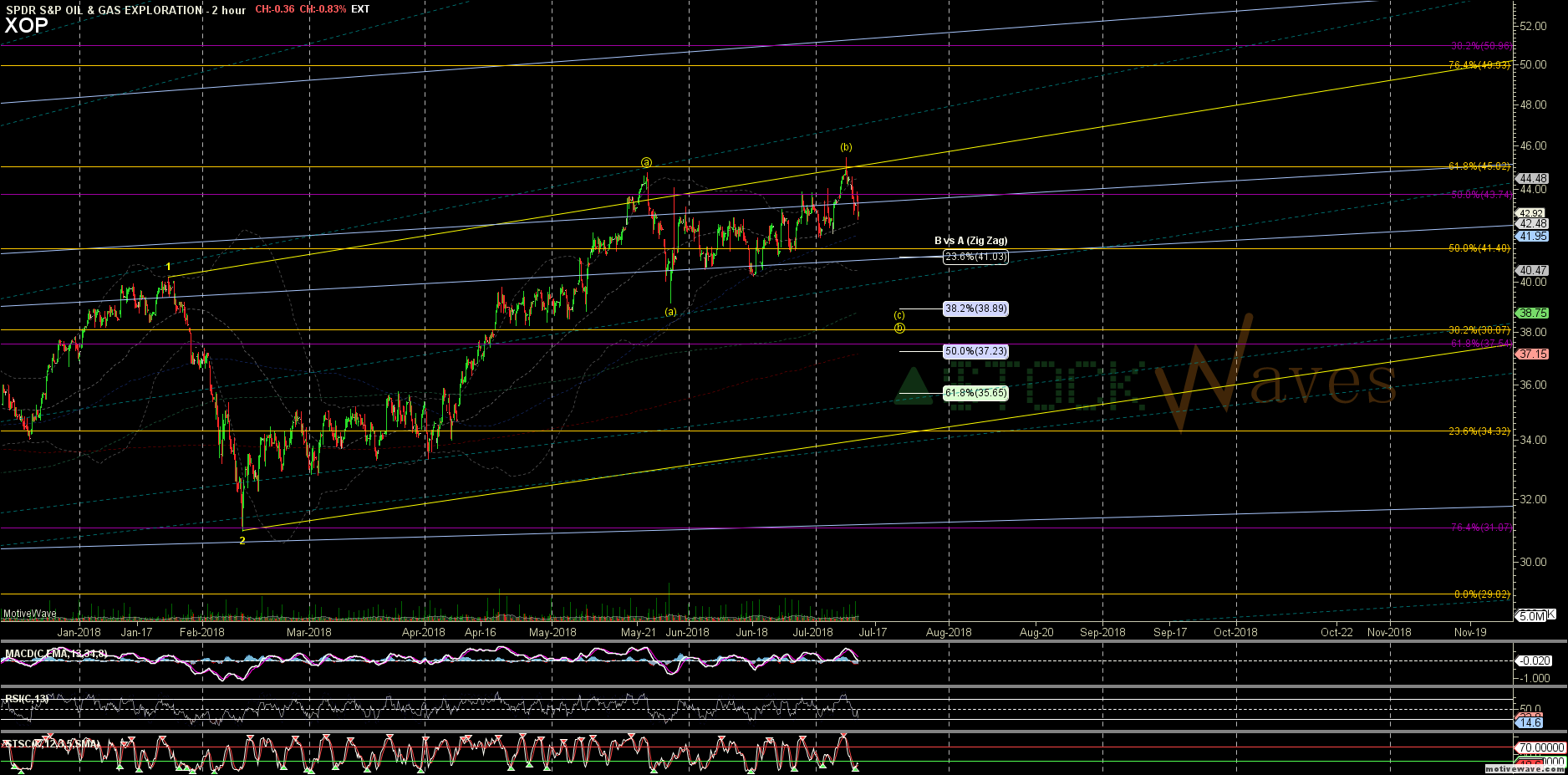
Task: Click the B vs A (Zig Zag) label
Action: [x=970, y=241]
